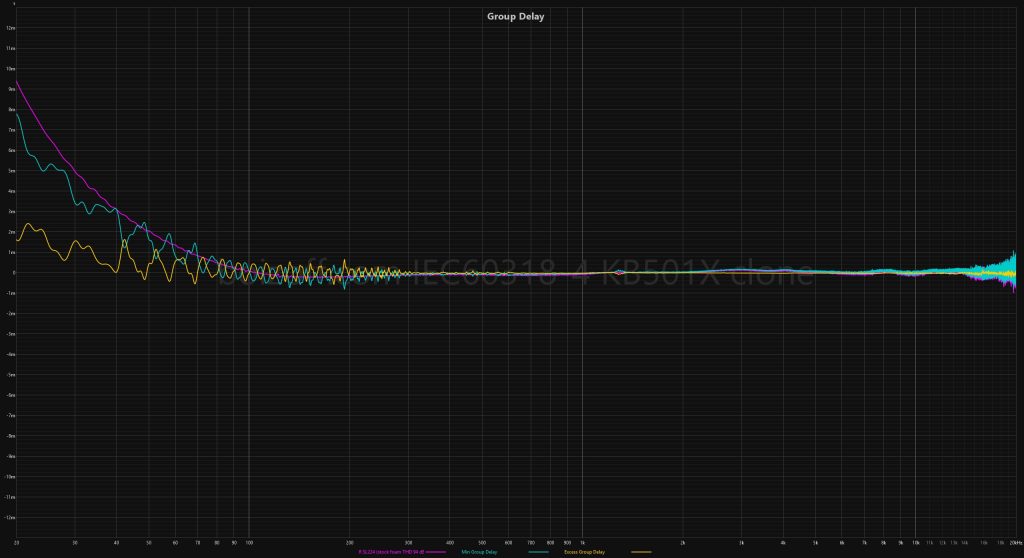
Task: Click the 1k frequency axis label
Action: point(582,541)
